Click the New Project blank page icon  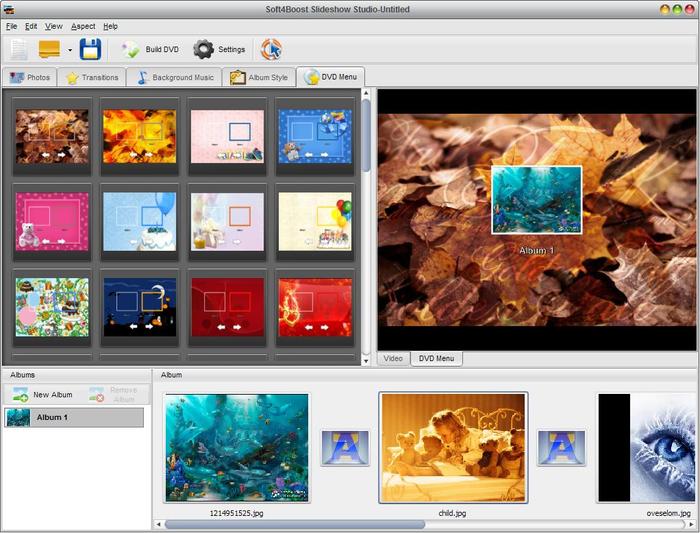click(19, 49)
